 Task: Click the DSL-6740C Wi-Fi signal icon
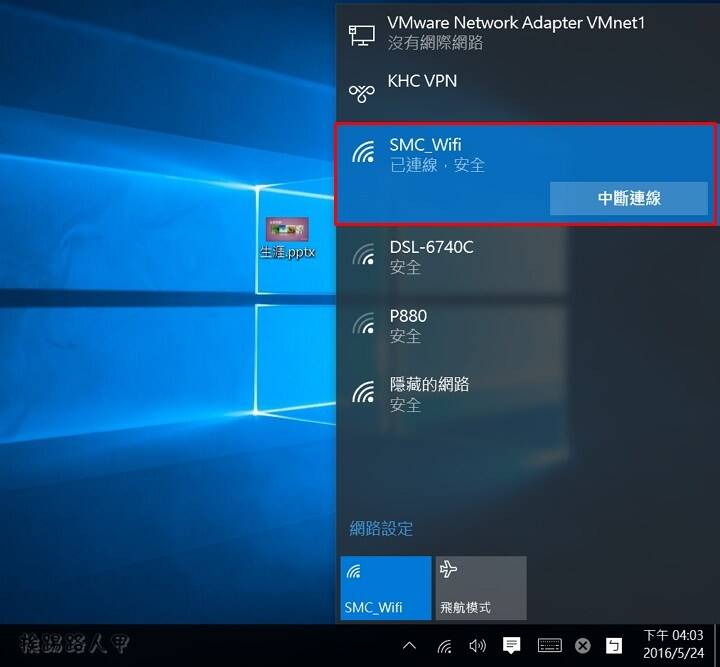click(x=363, y=254)
